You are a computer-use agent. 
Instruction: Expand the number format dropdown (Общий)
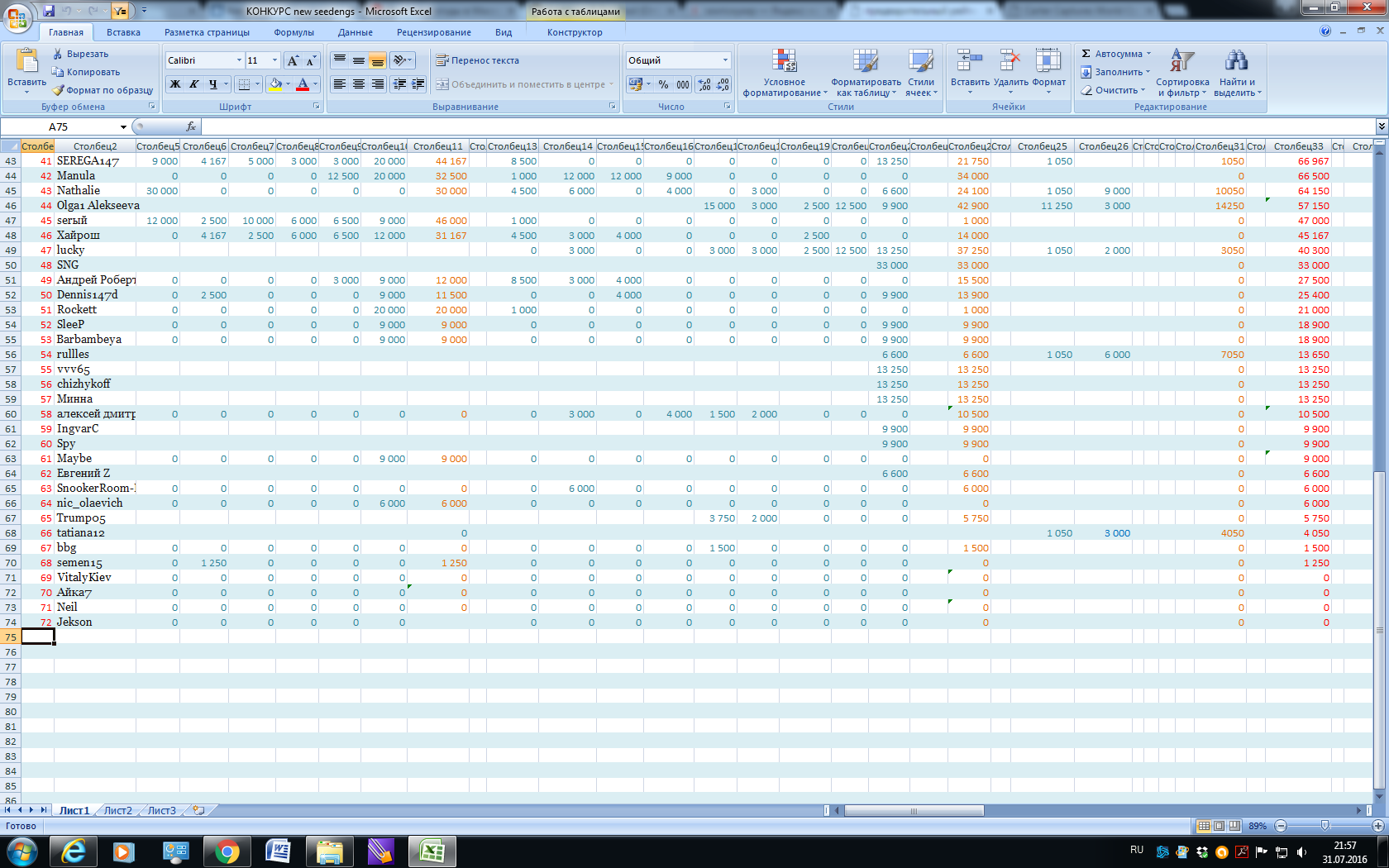click(x=725, y=60)
